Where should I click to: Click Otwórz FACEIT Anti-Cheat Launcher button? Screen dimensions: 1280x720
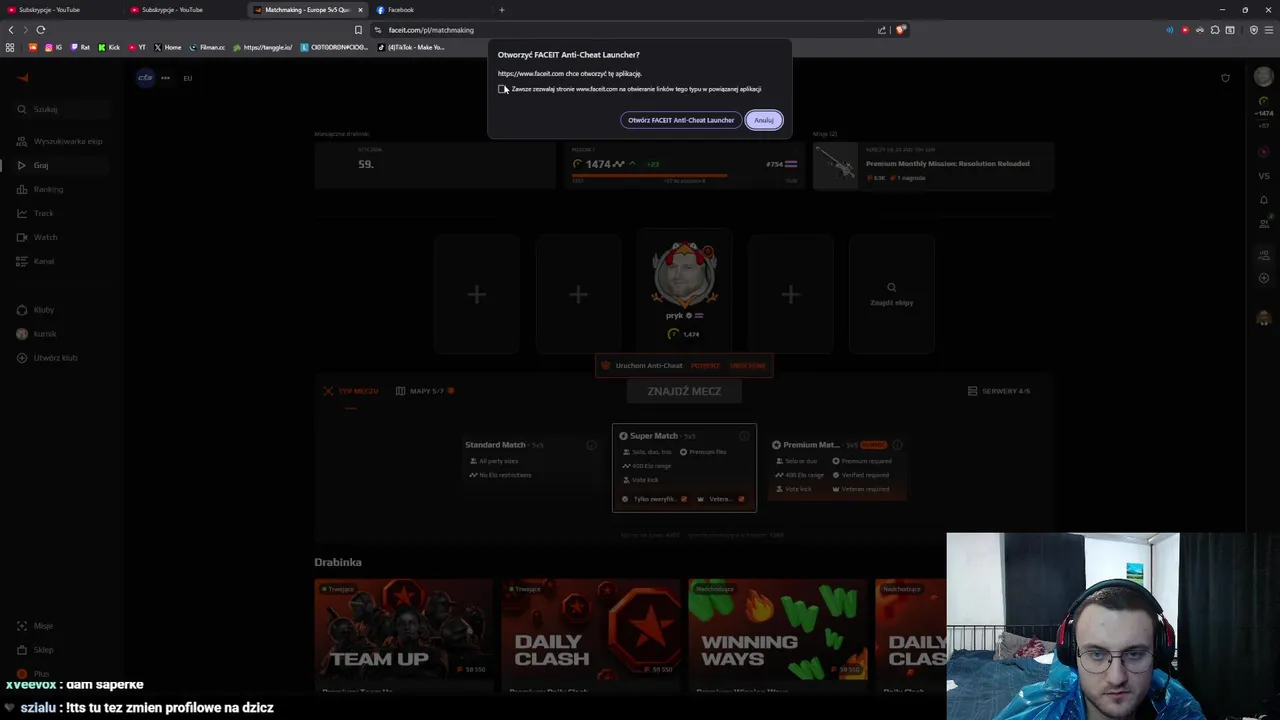coord(681,120)
